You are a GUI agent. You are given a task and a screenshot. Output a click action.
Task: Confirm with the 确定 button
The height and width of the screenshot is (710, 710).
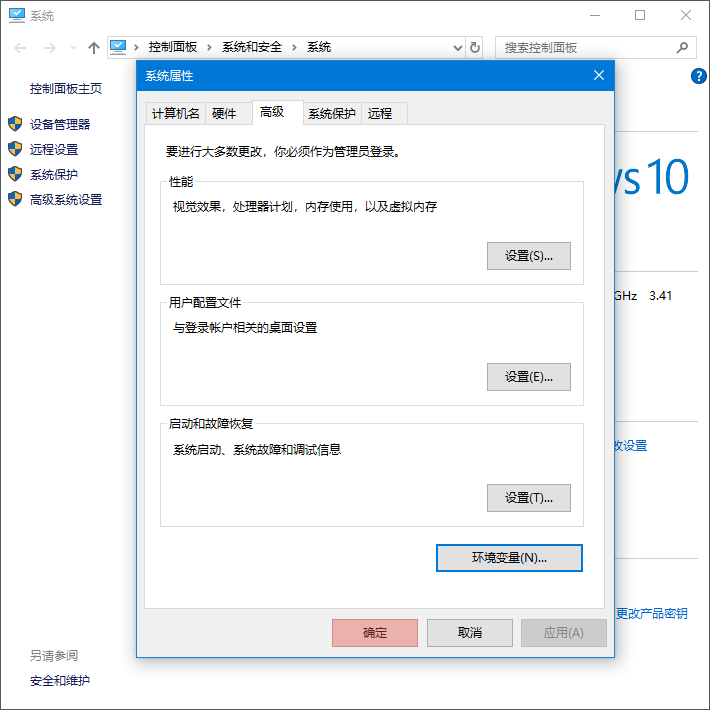point(374,633)
